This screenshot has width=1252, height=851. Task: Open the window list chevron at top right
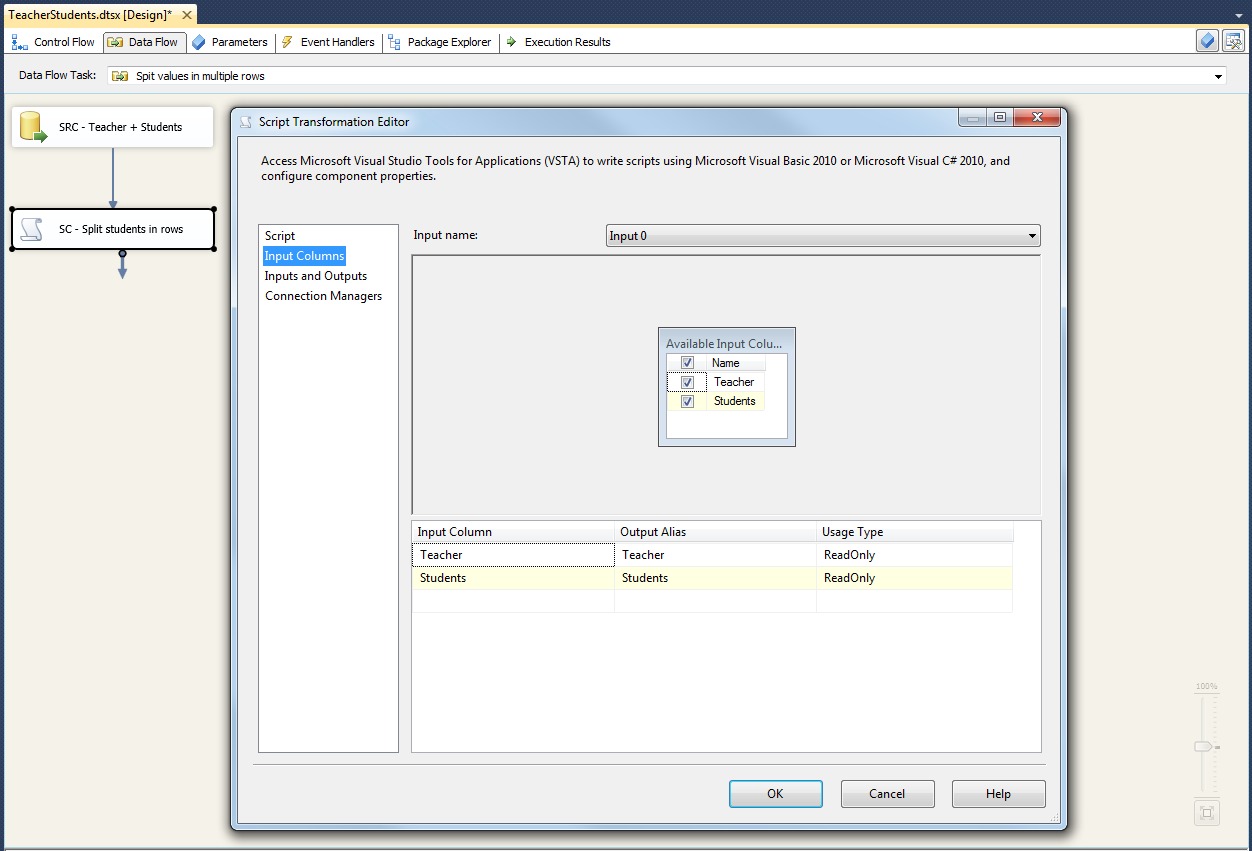tap(1240, 16)
